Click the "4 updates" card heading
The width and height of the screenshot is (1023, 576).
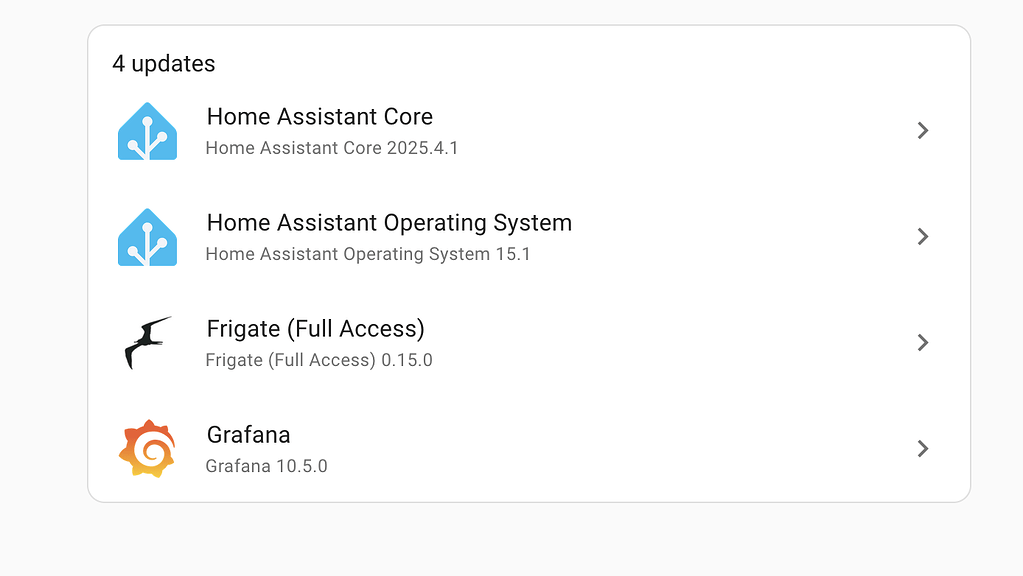pos(163,64)
